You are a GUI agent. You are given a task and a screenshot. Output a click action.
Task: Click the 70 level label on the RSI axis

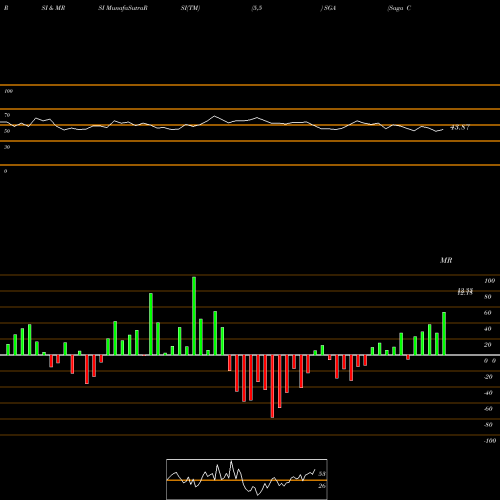pyautogui.click(x=7, y=115)
